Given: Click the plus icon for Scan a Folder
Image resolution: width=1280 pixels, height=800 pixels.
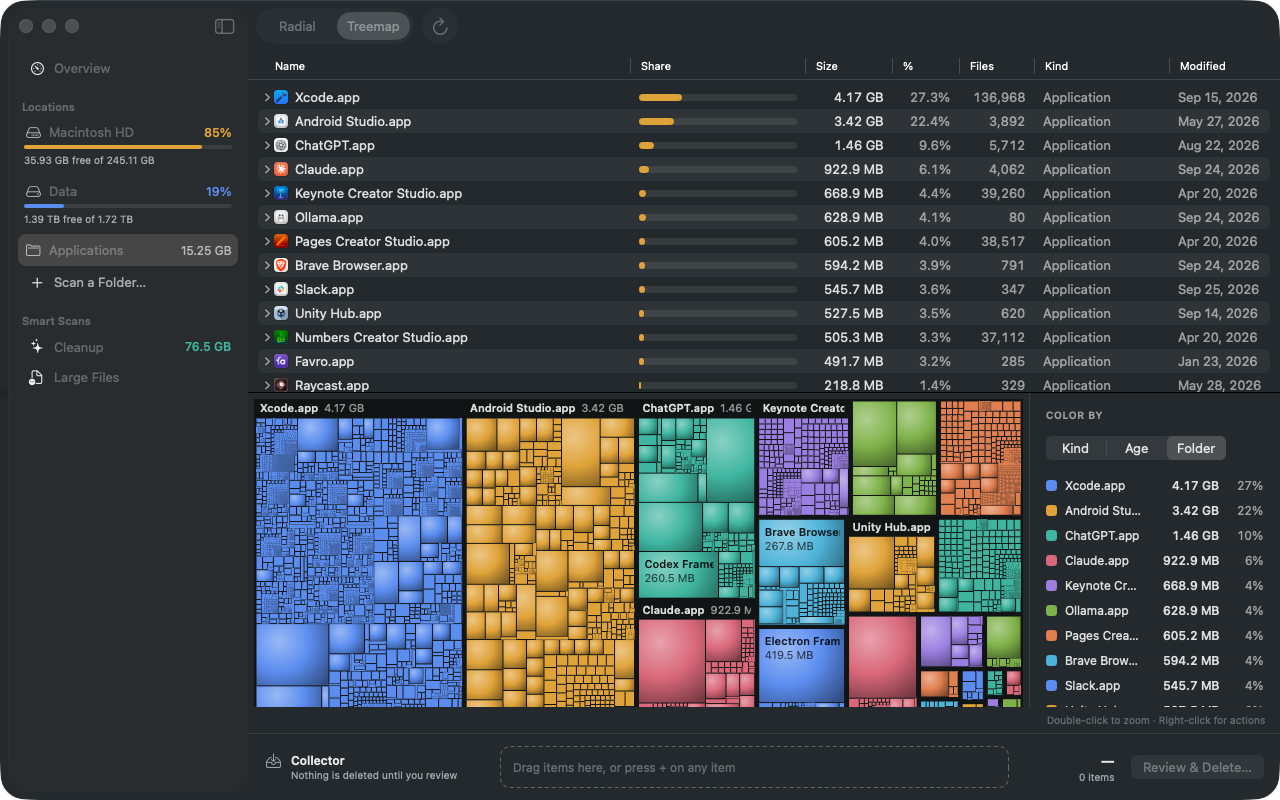Looking at the screenshot, I should tap(37, 283).
